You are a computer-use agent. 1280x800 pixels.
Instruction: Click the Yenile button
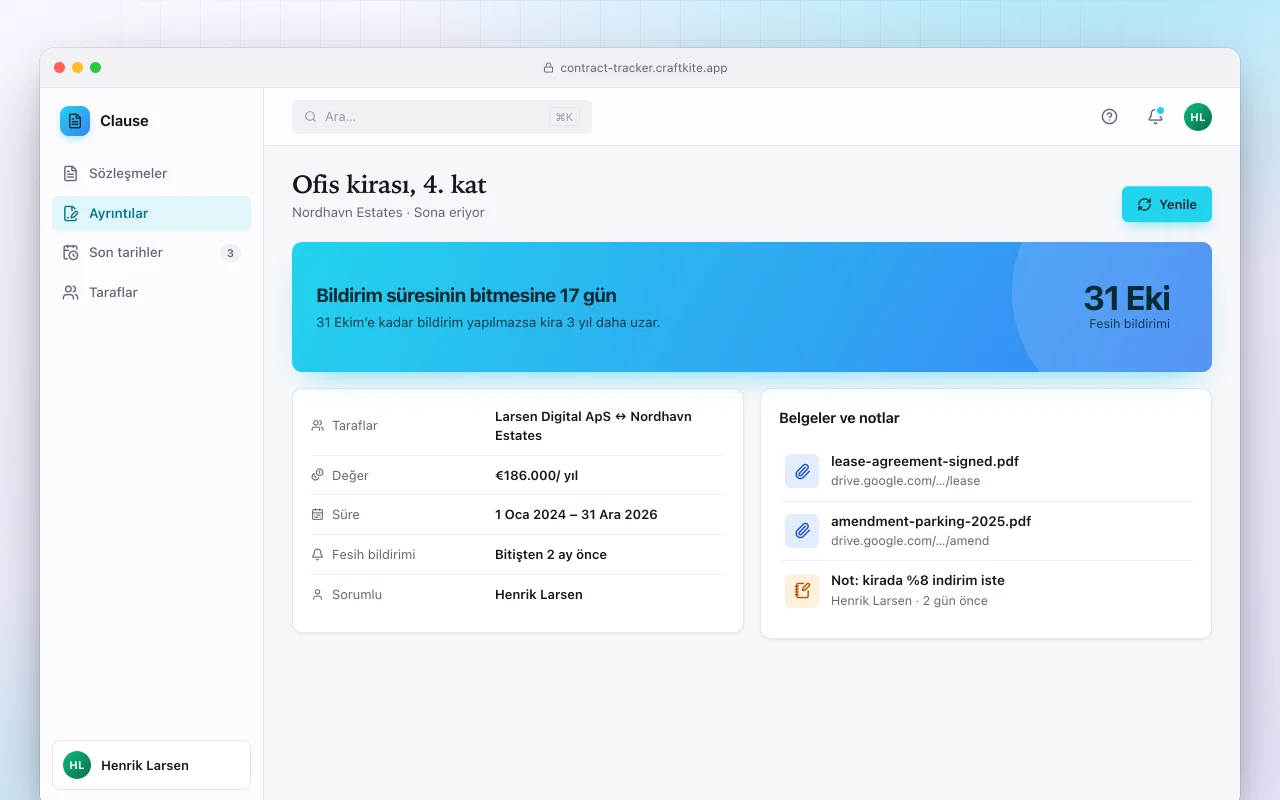(1167, 204)
